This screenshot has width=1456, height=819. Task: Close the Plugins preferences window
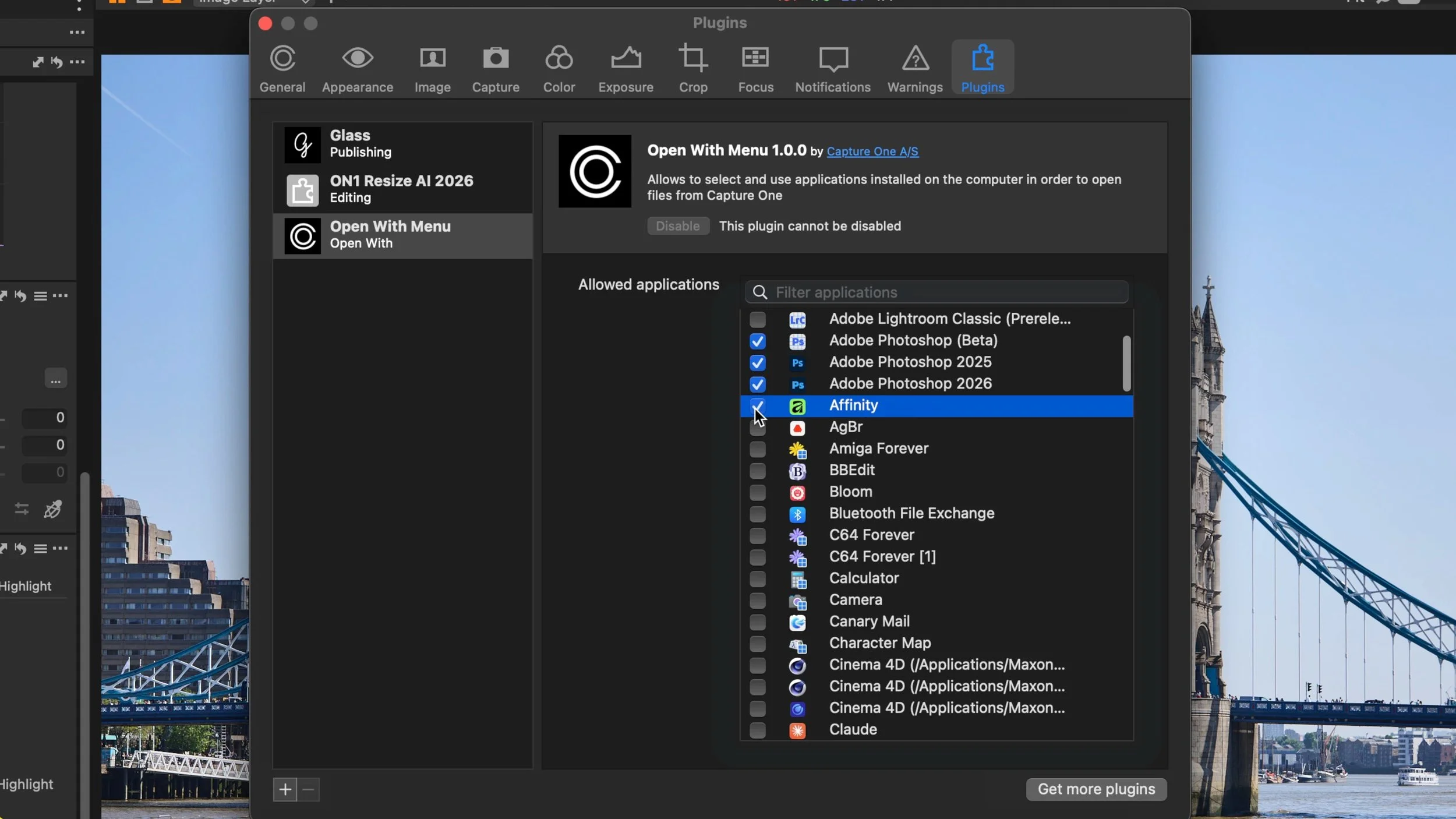[x=265, y=23]
